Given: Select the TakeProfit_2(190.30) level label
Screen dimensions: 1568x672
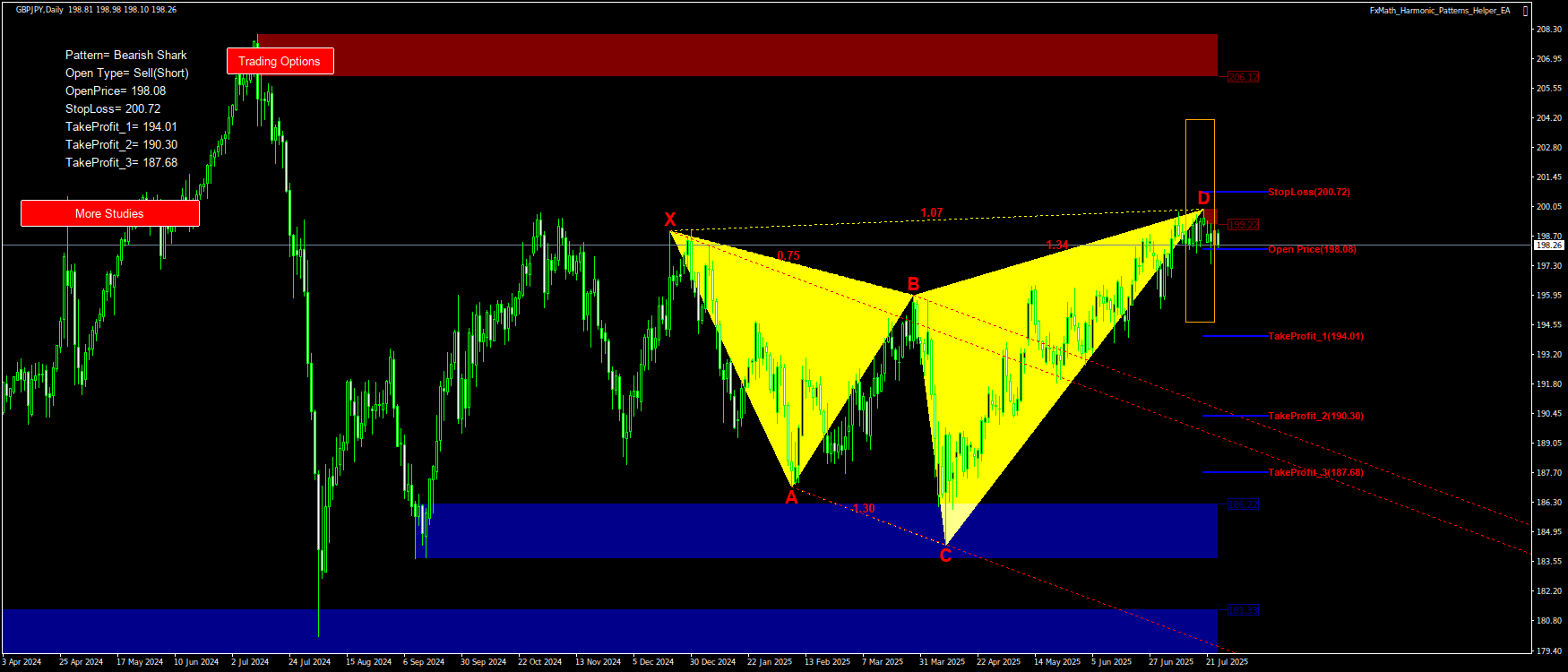Looking at the screenshot, I should pyautogui.click(x=1315, y=416).
